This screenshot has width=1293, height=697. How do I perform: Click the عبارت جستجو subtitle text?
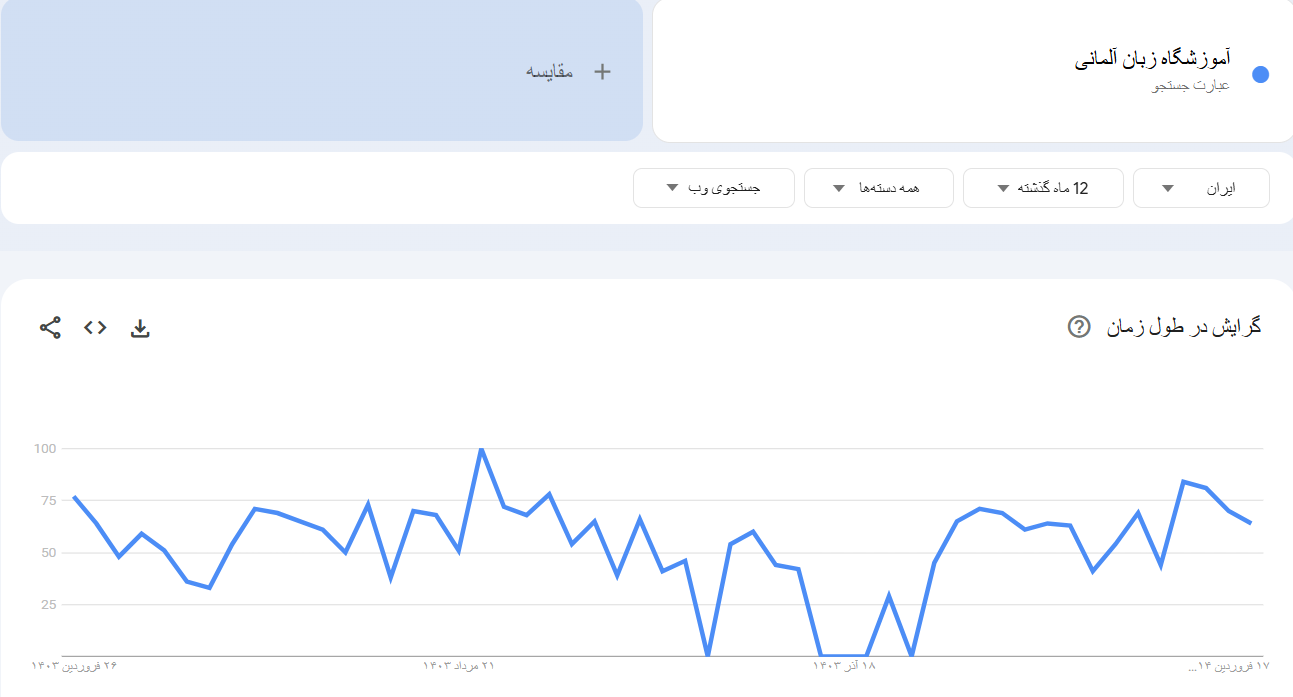coord(1191,86)
